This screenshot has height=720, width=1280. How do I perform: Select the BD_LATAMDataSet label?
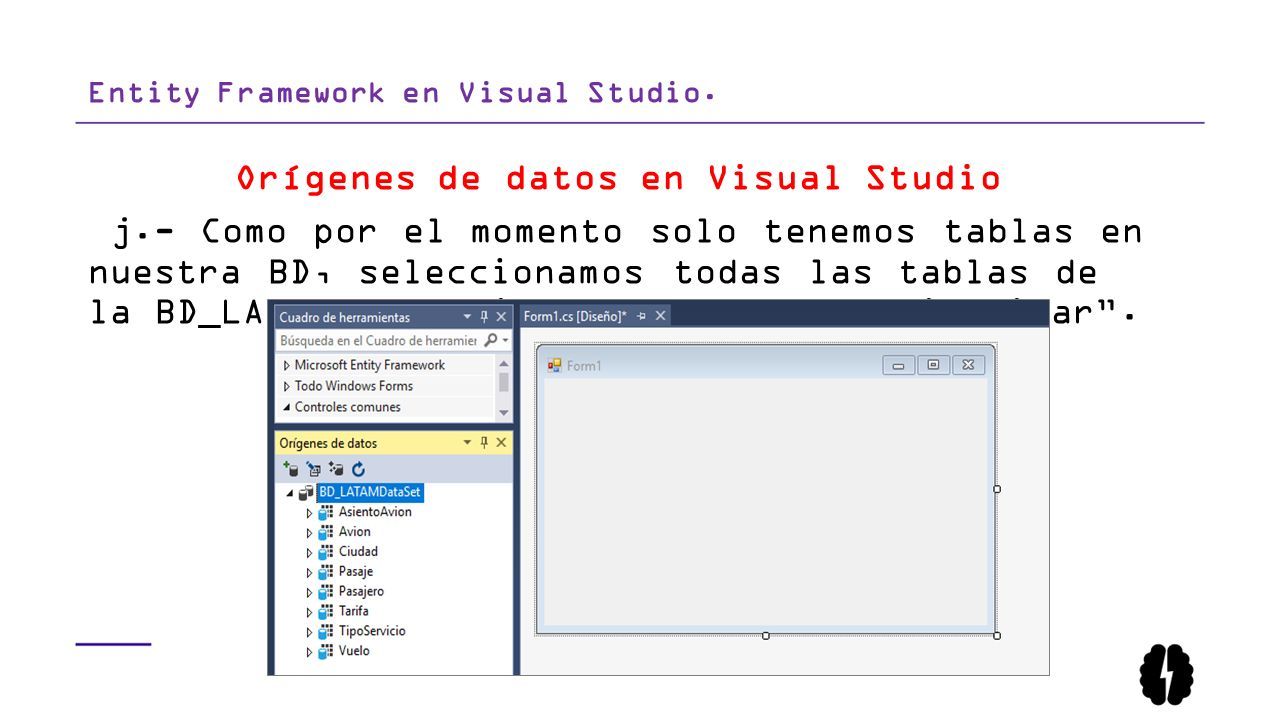tap(371, 492)
